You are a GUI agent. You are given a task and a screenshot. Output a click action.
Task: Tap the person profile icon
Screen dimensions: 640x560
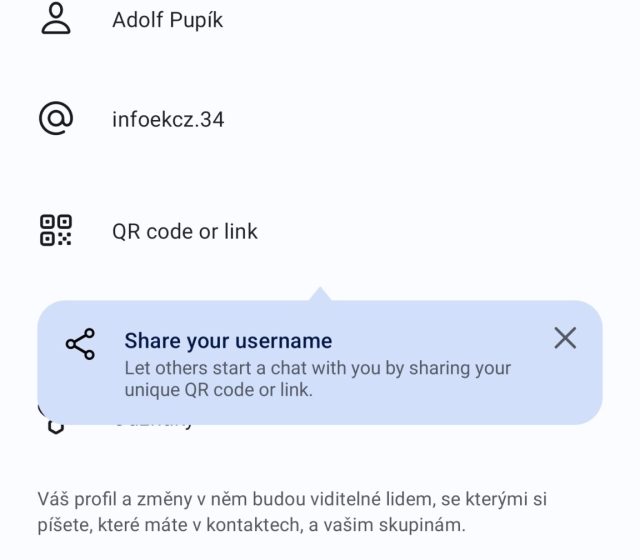coord(56,20)
